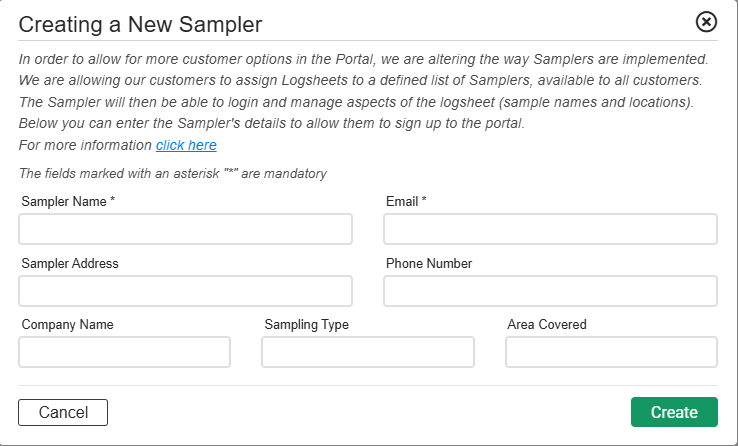Click the 'Company Name' label text
738x446 pixels.
[67, 325]
